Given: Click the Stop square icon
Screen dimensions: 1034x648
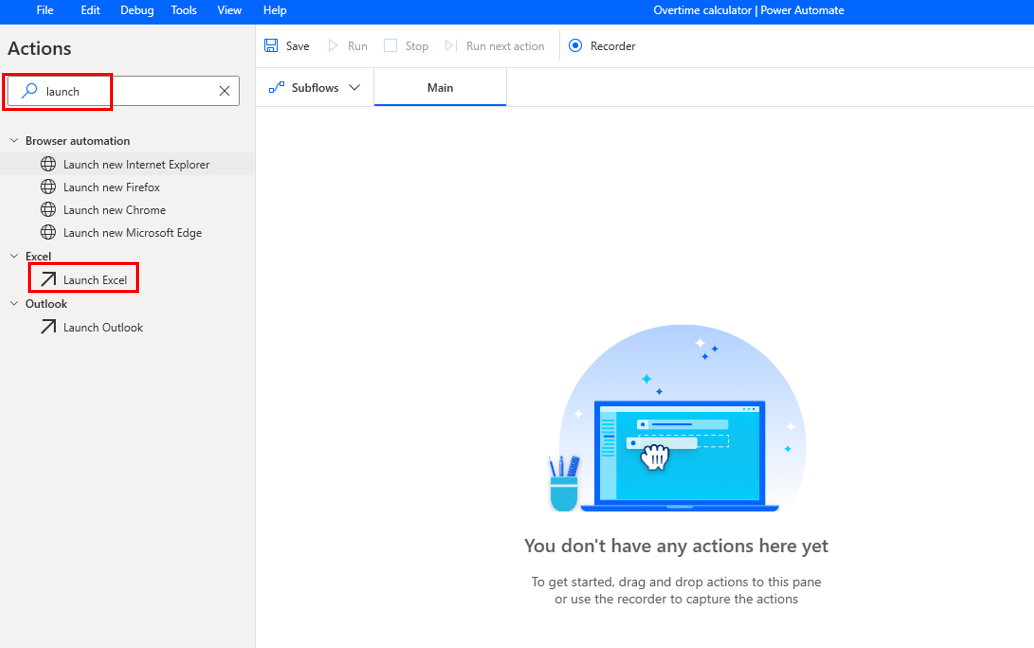Looking at the screenshot, I should (390, 45).
